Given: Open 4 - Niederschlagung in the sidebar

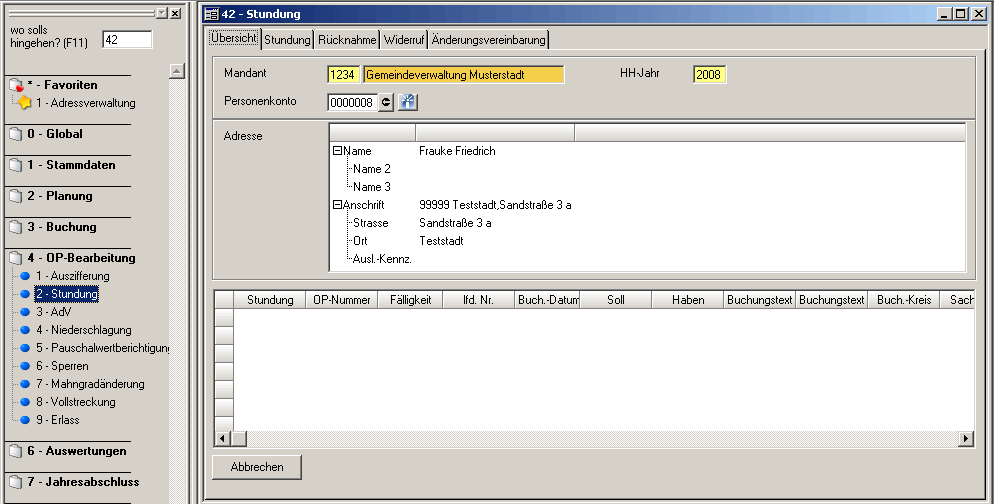Looking at the screenshot, I should [x=83, y=330].
